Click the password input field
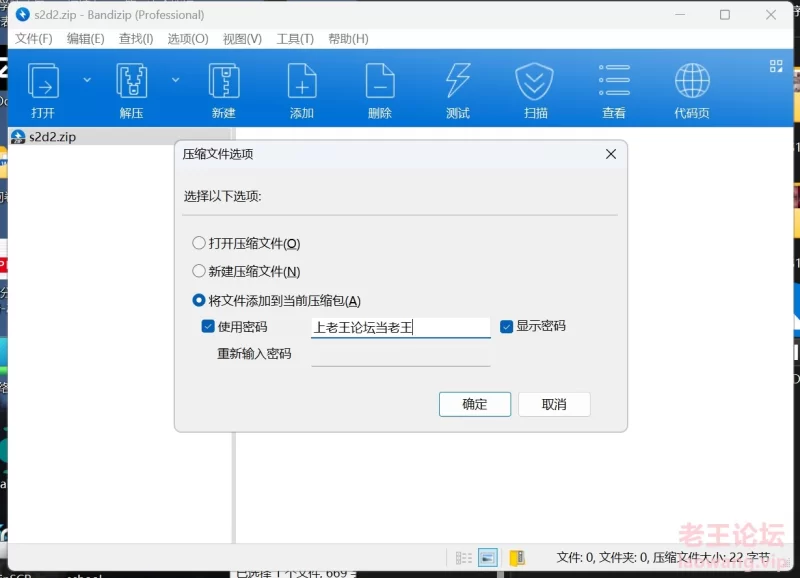The height and width of the screenshot is (578, 800). (x=401, y=327)
